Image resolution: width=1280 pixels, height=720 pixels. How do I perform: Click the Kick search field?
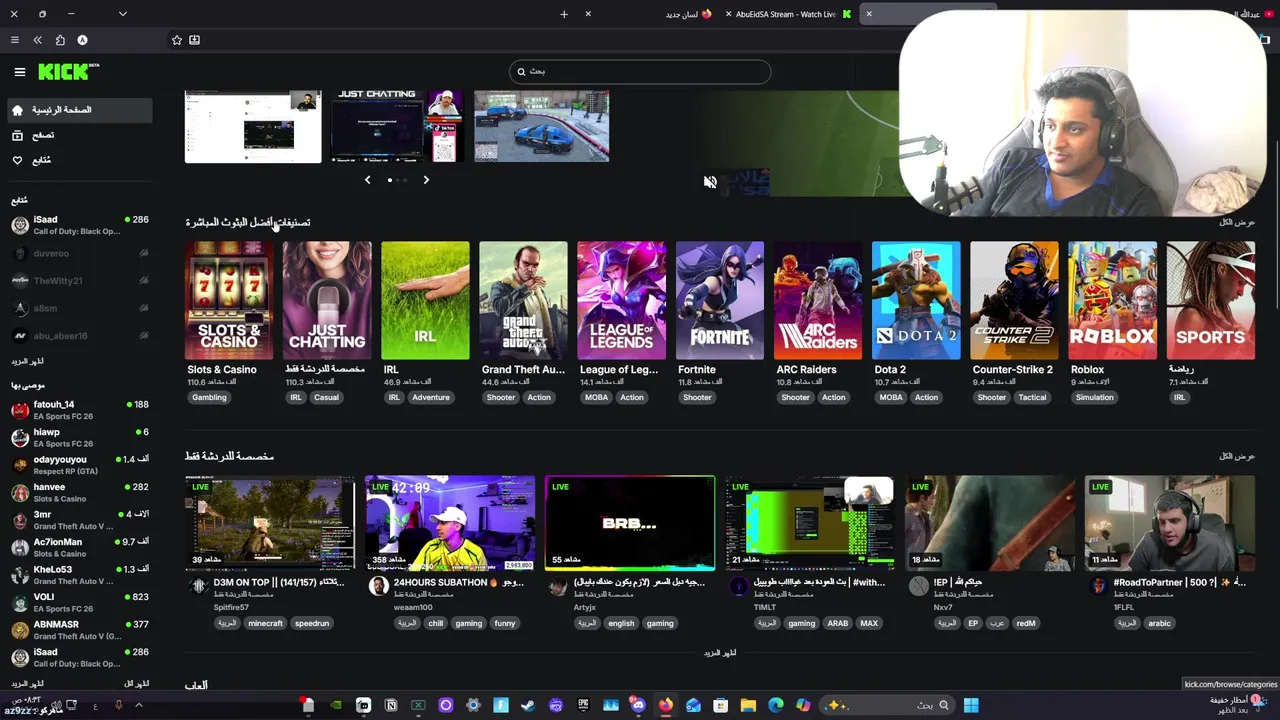640,71
